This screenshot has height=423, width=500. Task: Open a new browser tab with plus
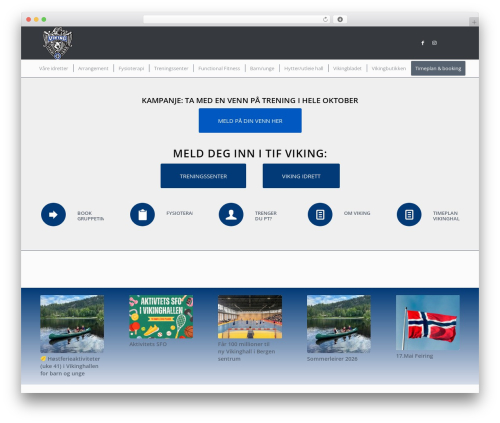(474, 22)
